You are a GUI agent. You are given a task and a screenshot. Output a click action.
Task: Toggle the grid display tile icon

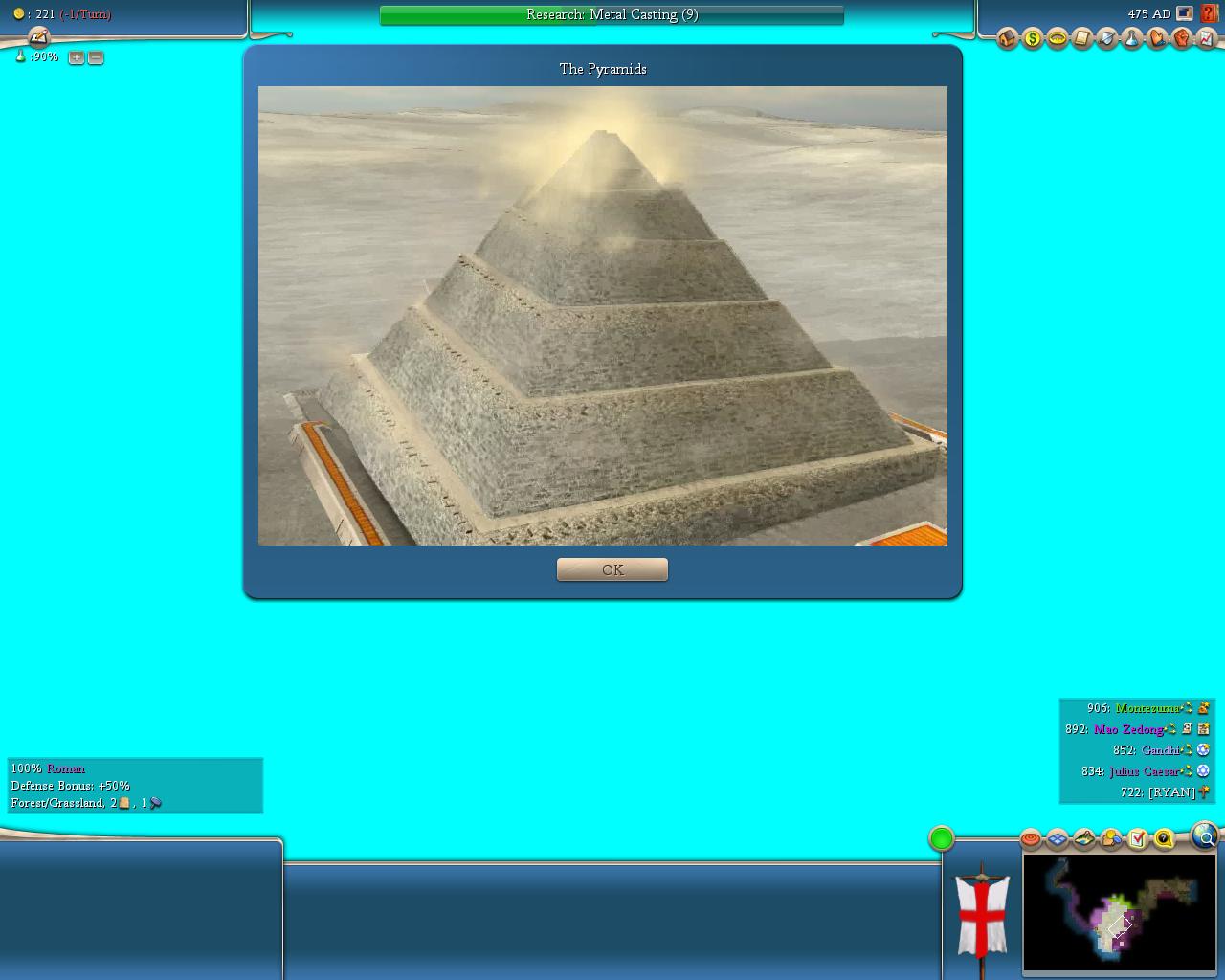1058,838
